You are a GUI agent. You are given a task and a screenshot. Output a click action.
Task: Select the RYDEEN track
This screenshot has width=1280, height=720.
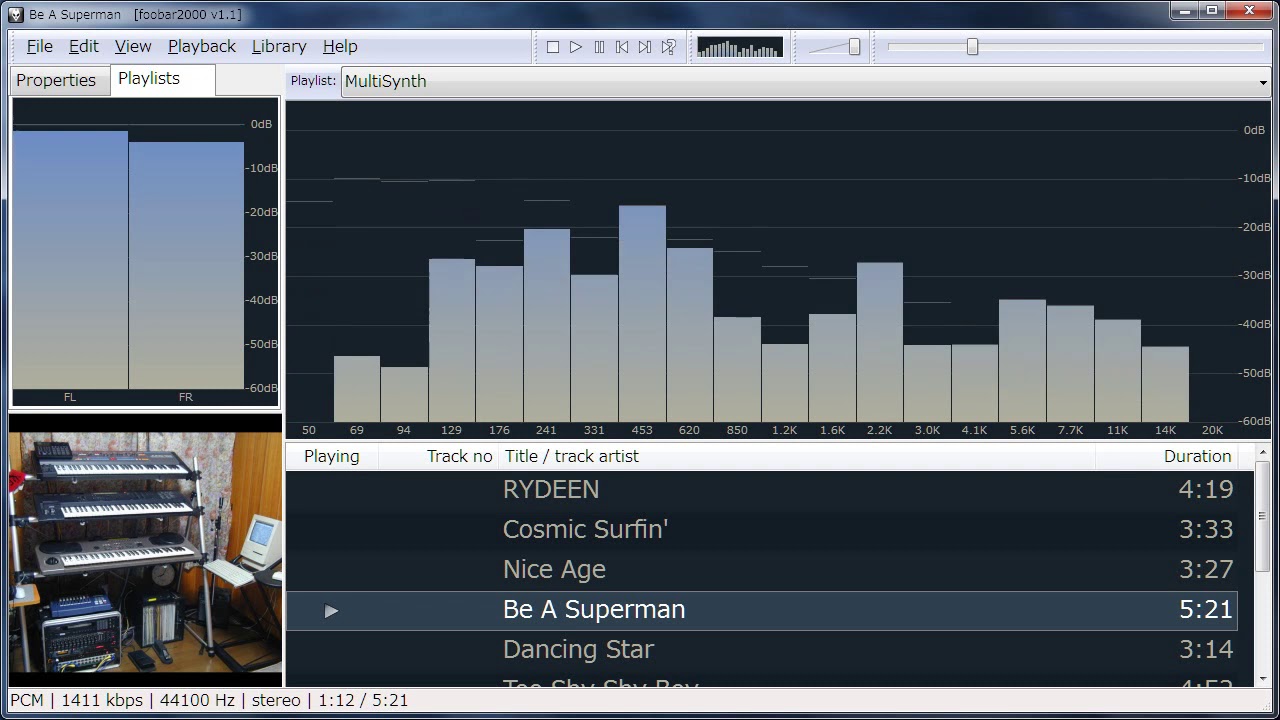click(x=762, y=490)
